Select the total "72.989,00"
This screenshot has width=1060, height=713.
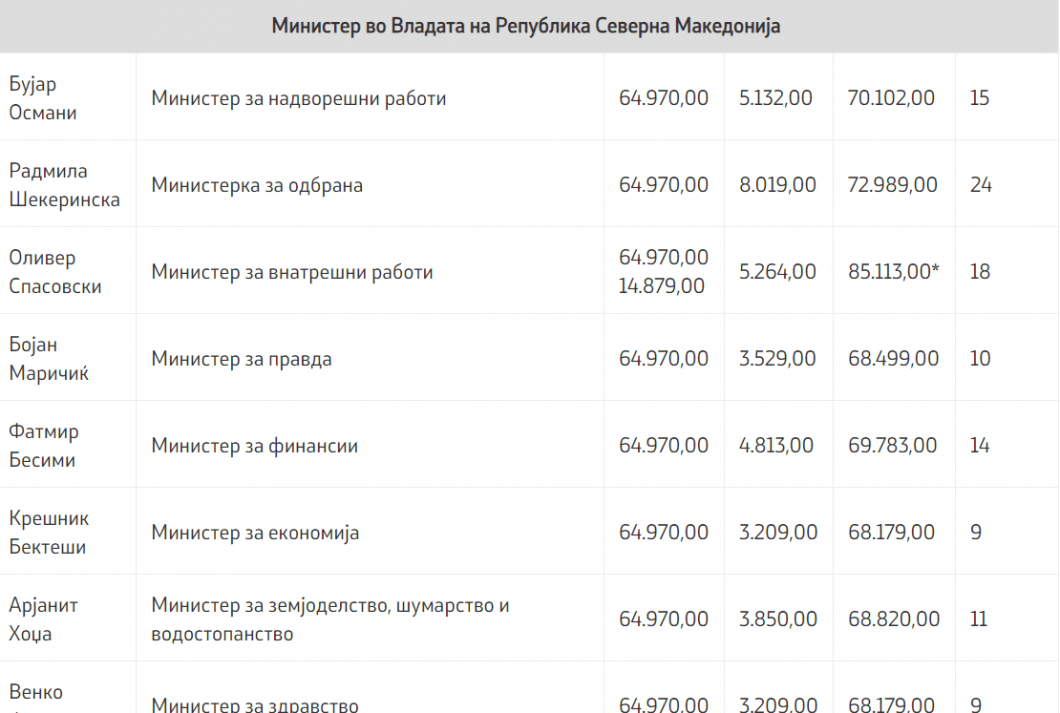[892, 185]
